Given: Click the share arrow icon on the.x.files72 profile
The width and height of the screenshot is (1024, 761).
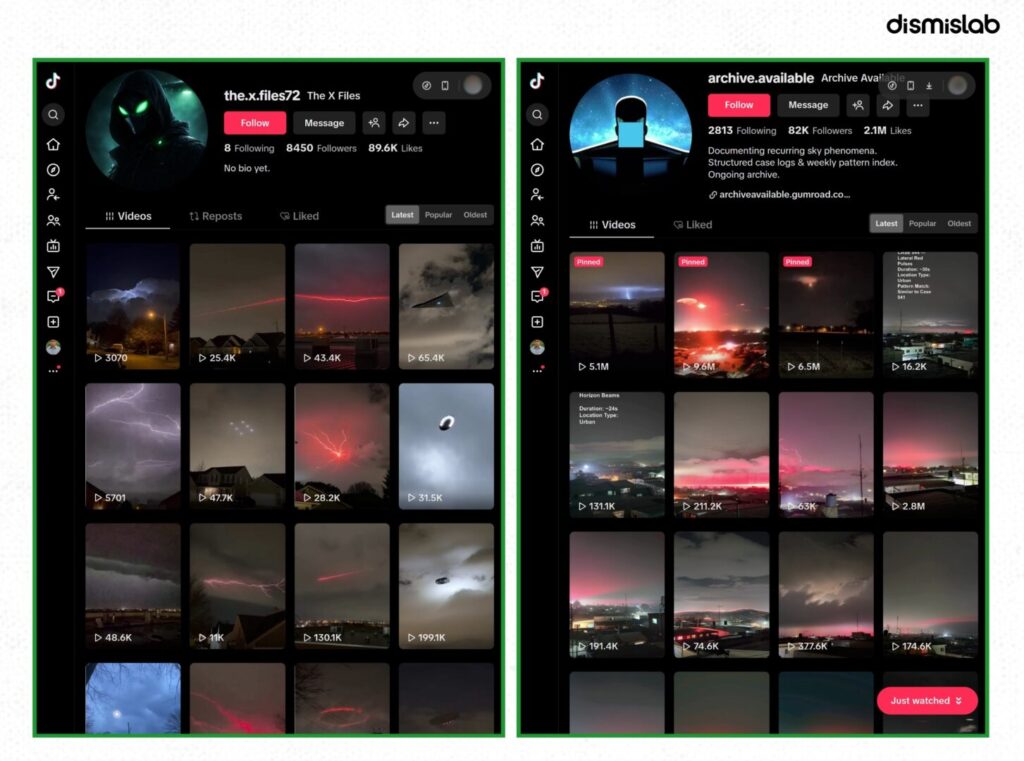Looking at the screenshot, I should click(404, 123).
